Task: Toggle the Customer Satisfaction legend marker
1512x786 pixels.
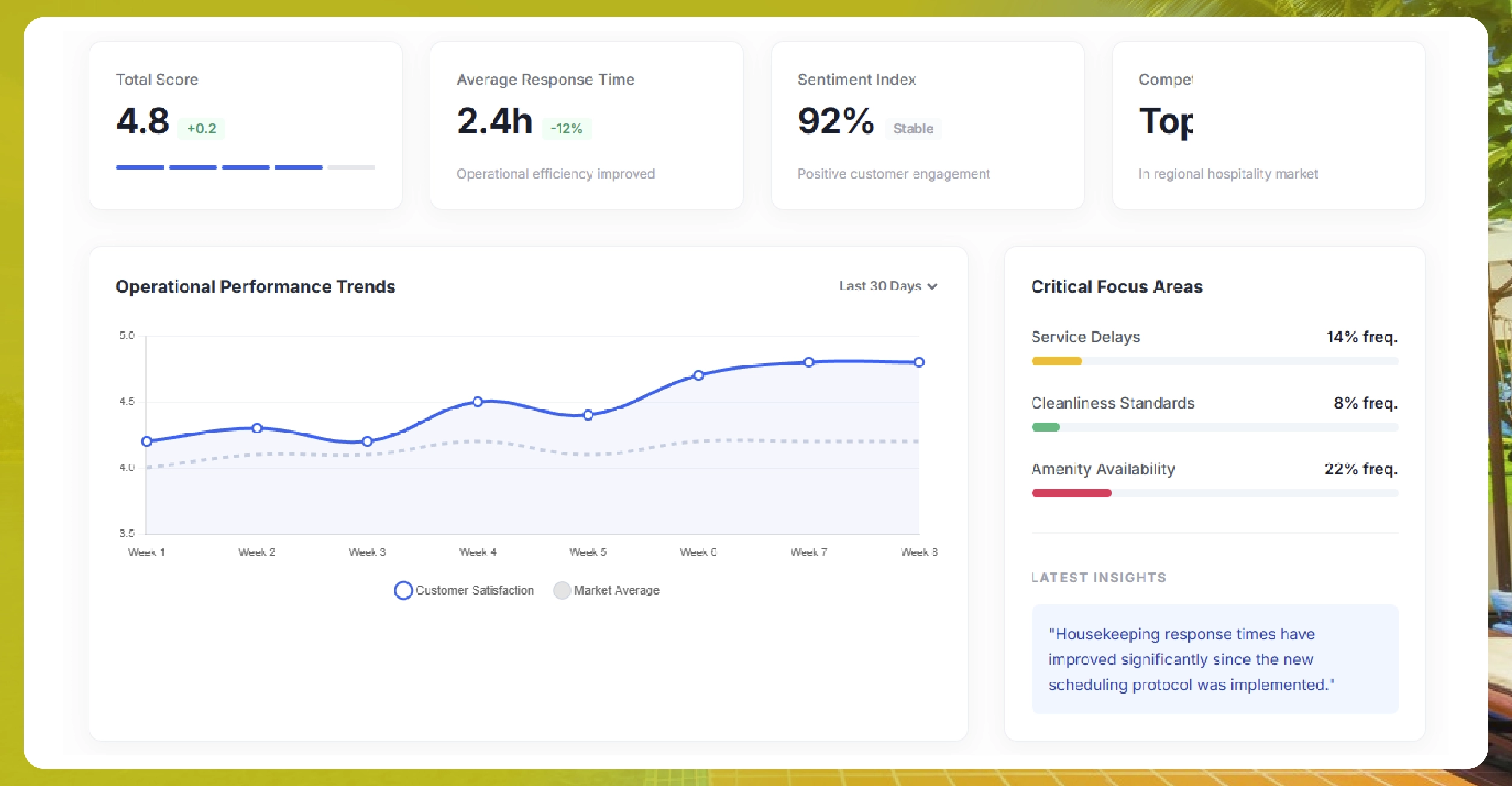Action: click(403, 590)
